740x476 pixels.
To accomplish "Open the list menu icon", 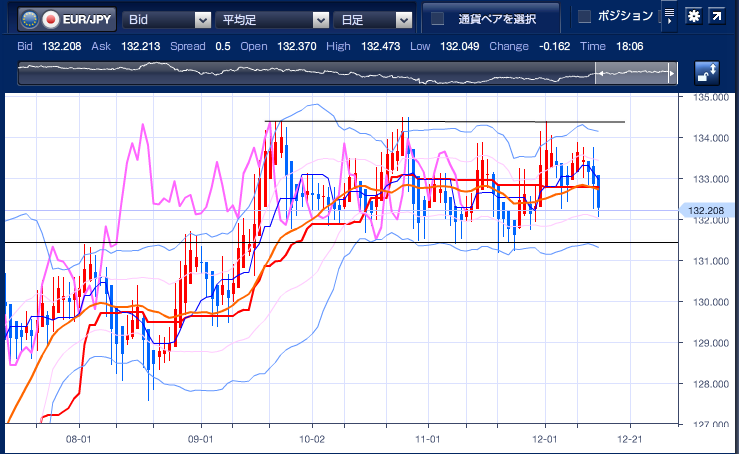I will [x=669, y=16].
